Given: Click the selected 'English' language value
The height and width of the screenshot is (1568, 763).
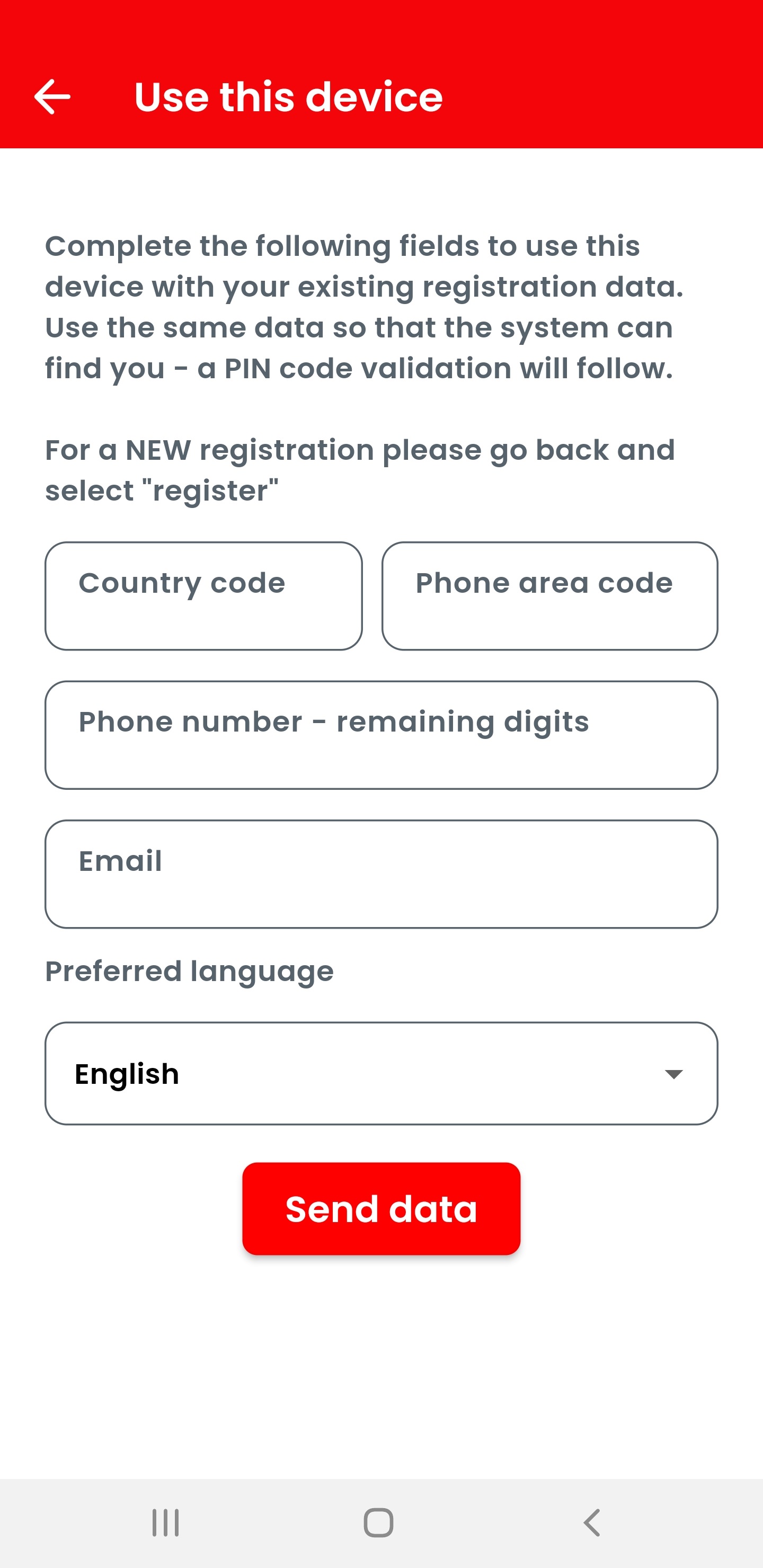Looking at the screenshot, I should pos(127,1074).
